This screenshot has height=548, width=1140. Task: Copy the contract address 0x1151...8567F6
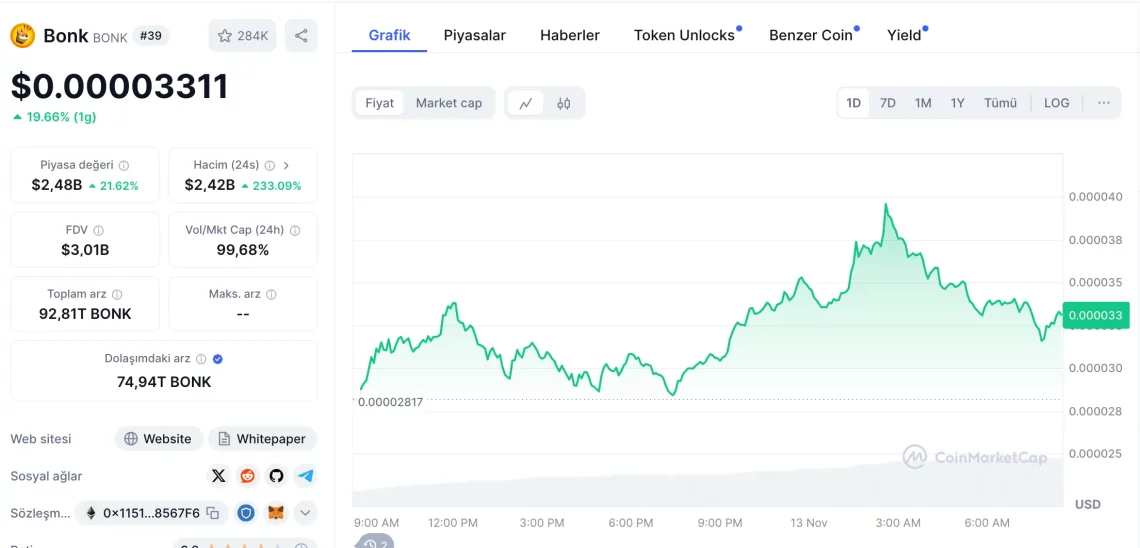212,513
